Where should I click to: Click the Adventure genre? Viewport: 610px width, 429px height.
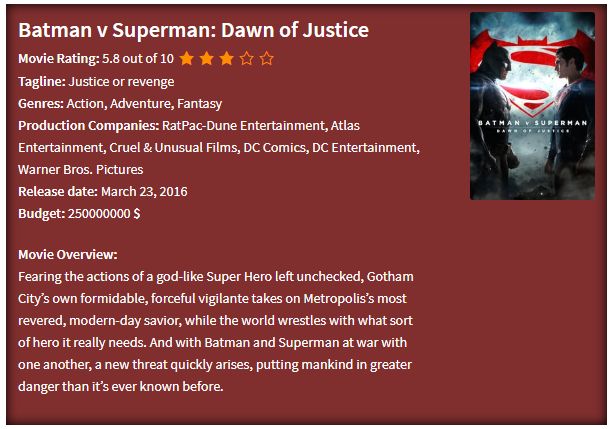(141, 104)
